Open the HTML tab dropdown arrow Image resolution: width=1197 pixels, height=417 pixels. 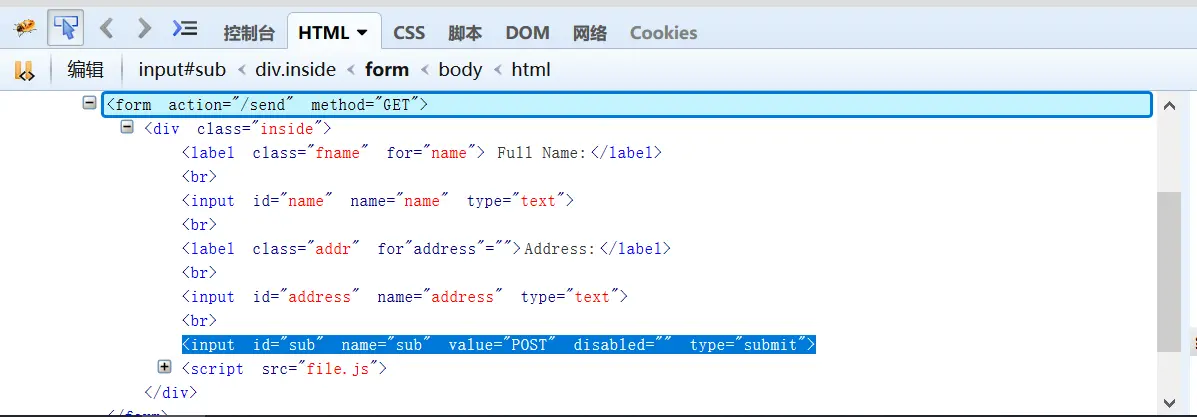[362, 33]
